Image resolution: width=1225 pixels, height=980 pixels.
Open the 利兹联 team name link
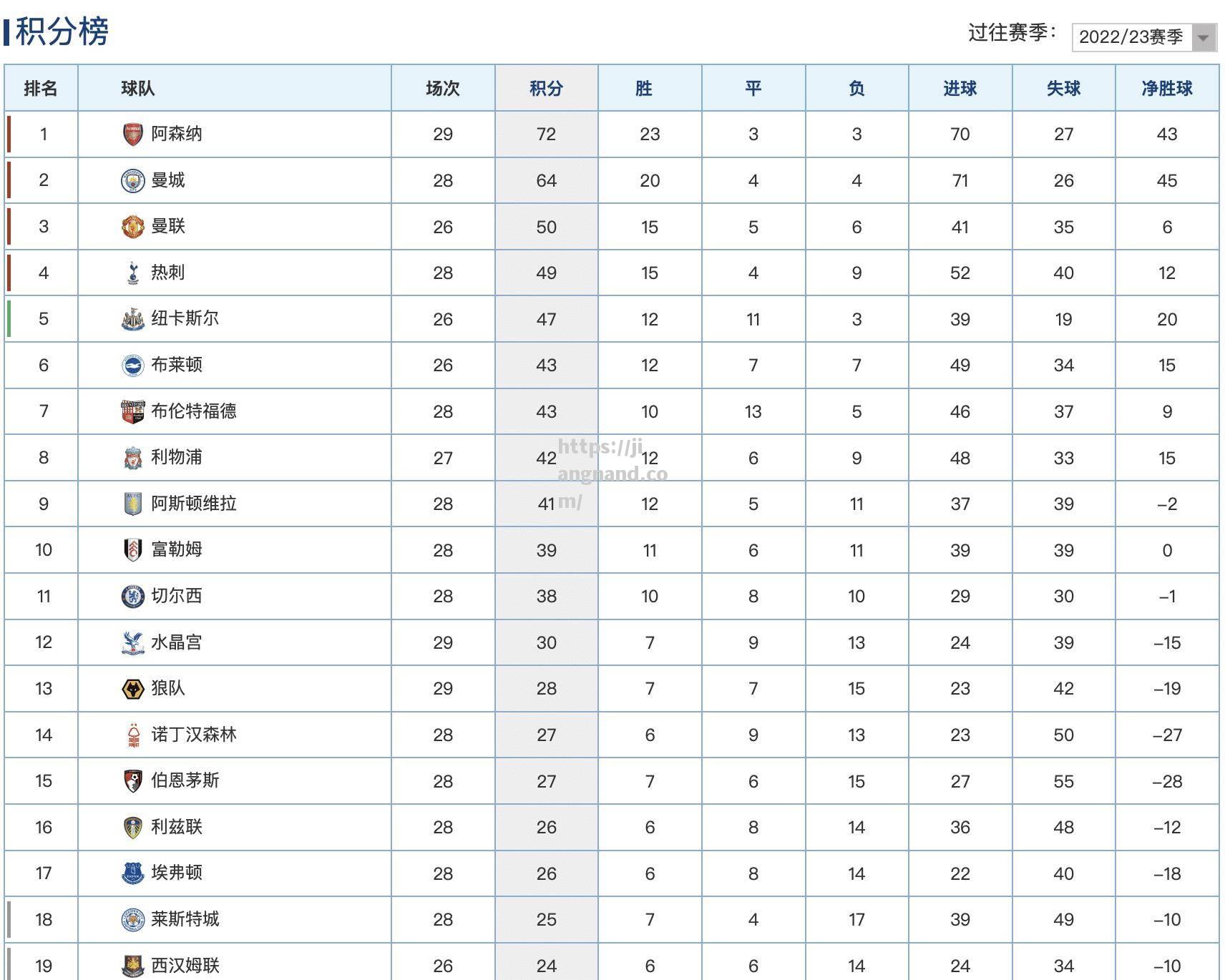177,826
